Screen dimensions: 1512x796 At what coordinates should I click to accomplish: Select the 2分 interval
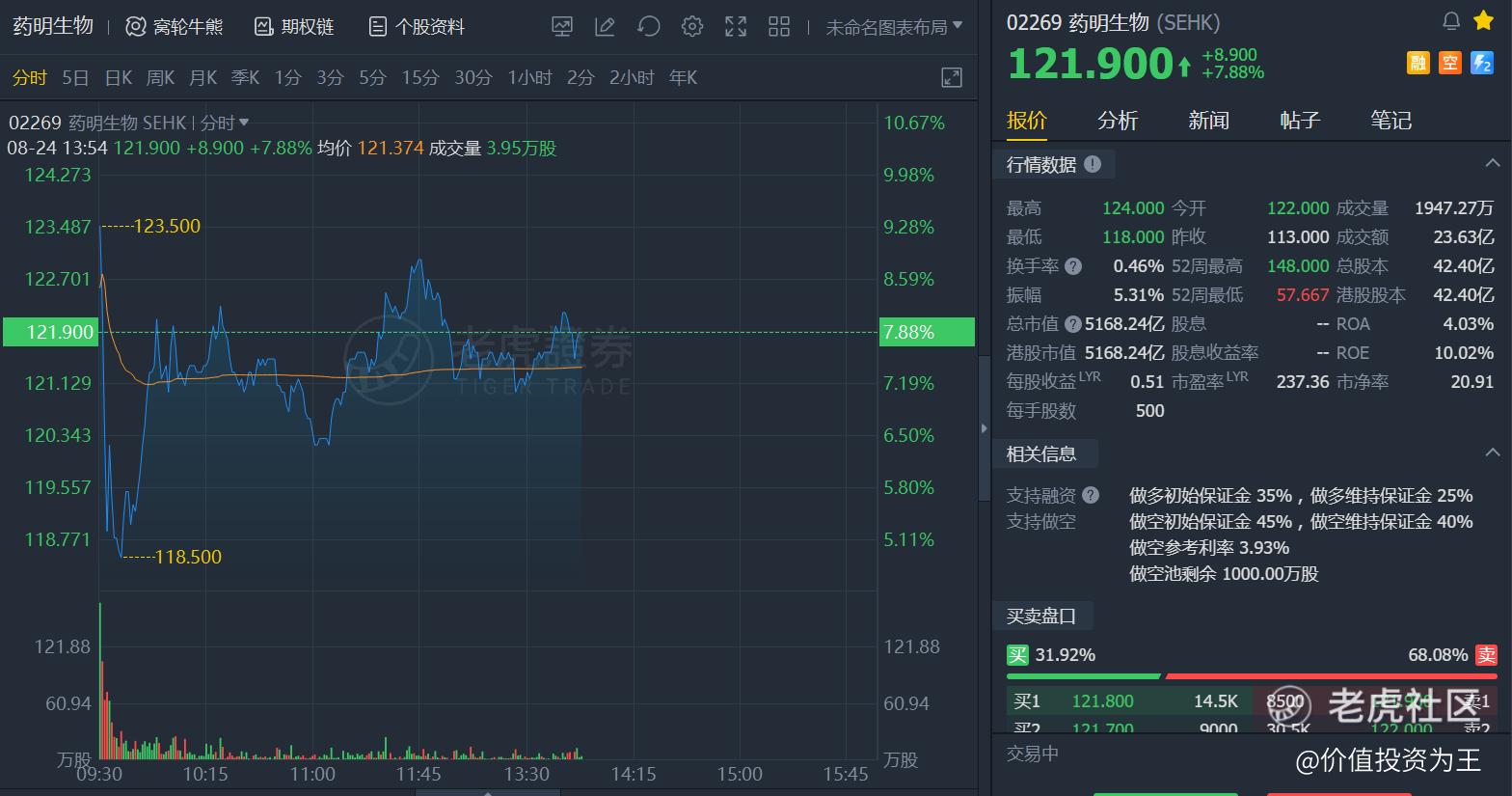(580, 78)
